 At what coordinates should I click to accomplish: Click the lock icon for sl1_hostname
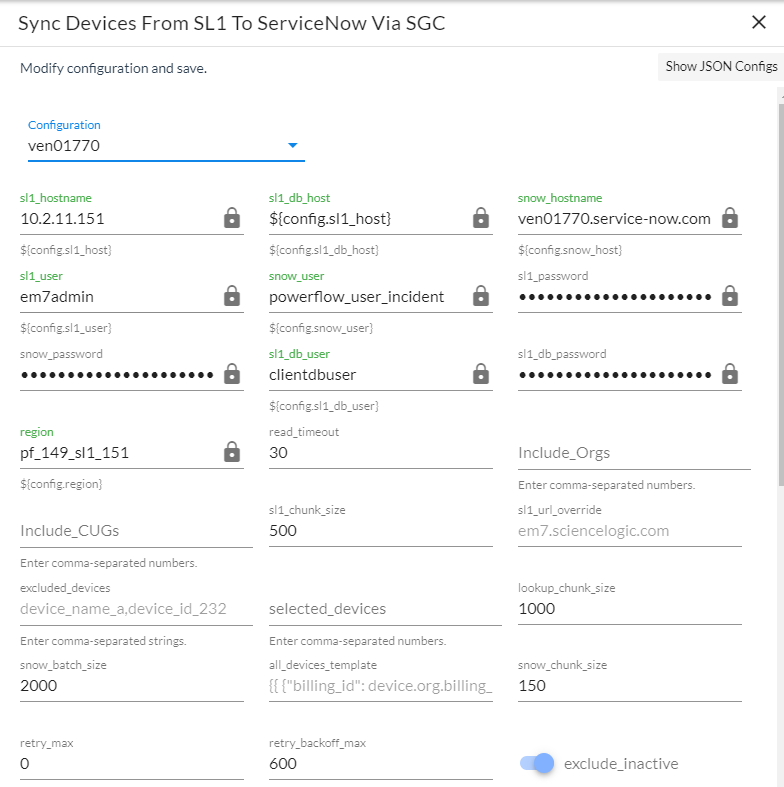tap(232, 218)
